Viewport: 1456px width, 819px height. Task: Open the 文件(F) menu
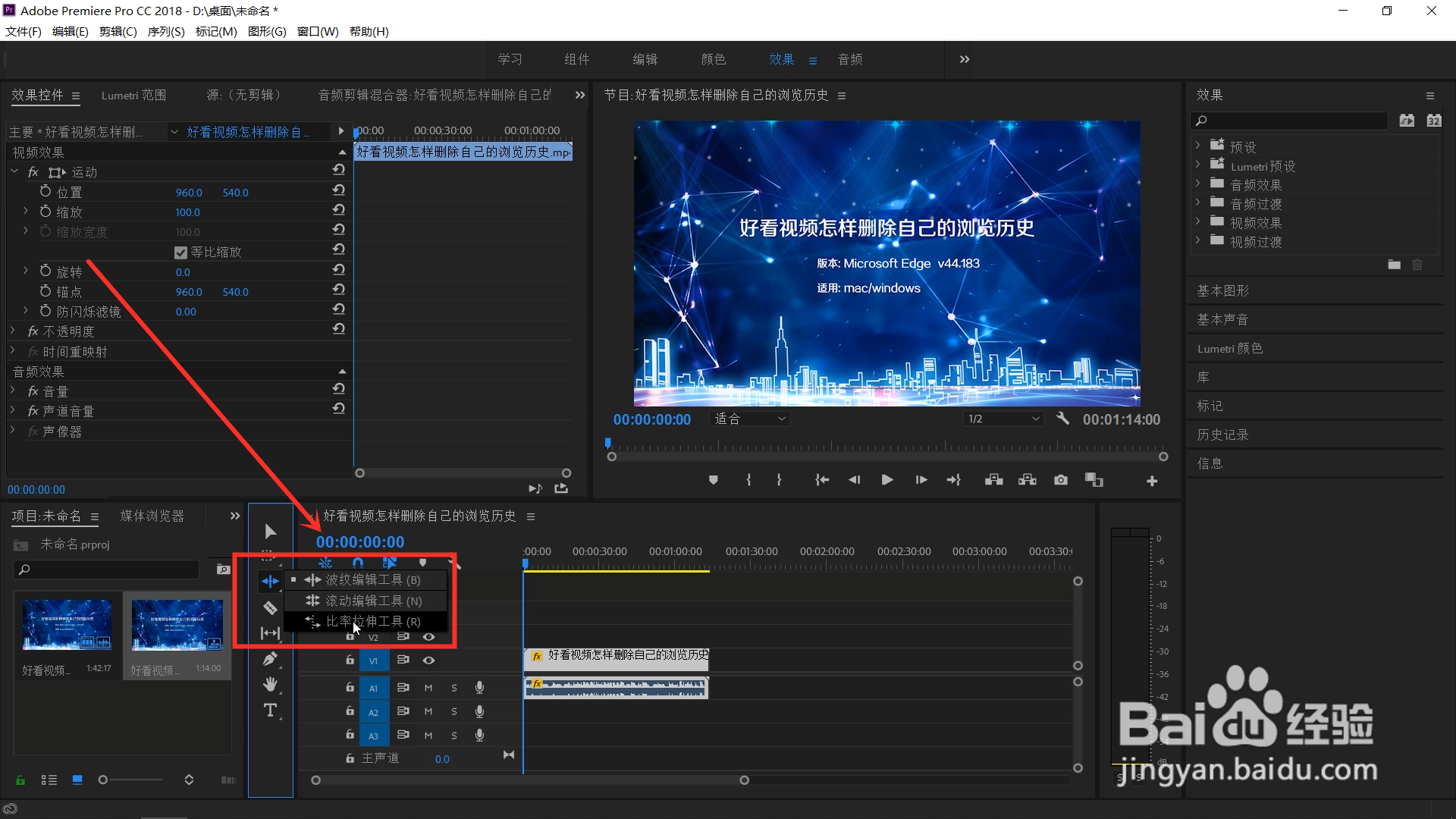click(24, 31)
